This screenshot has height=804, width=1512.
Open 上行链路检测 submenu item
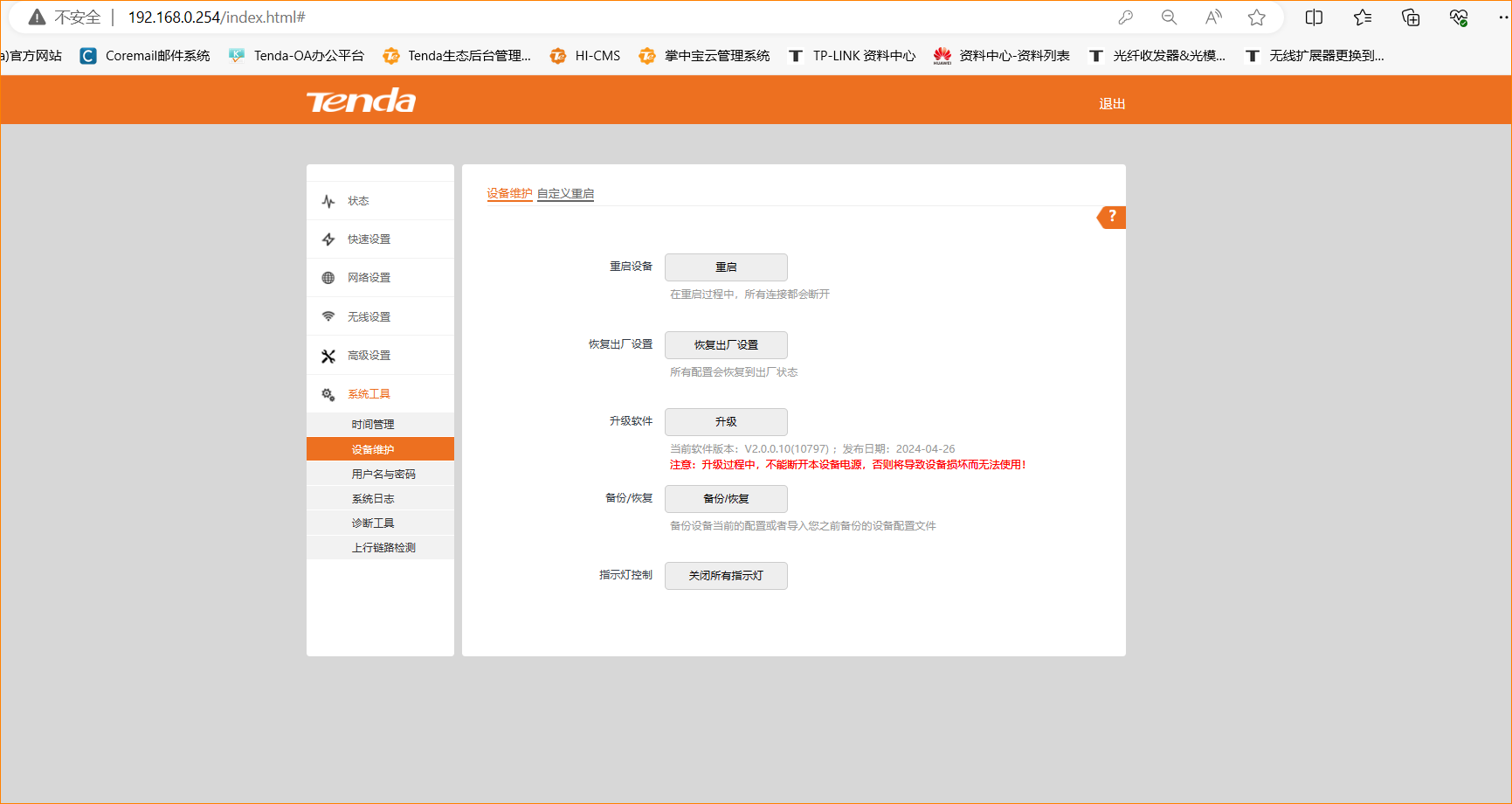pyautogui.click(x=380, y=547)
